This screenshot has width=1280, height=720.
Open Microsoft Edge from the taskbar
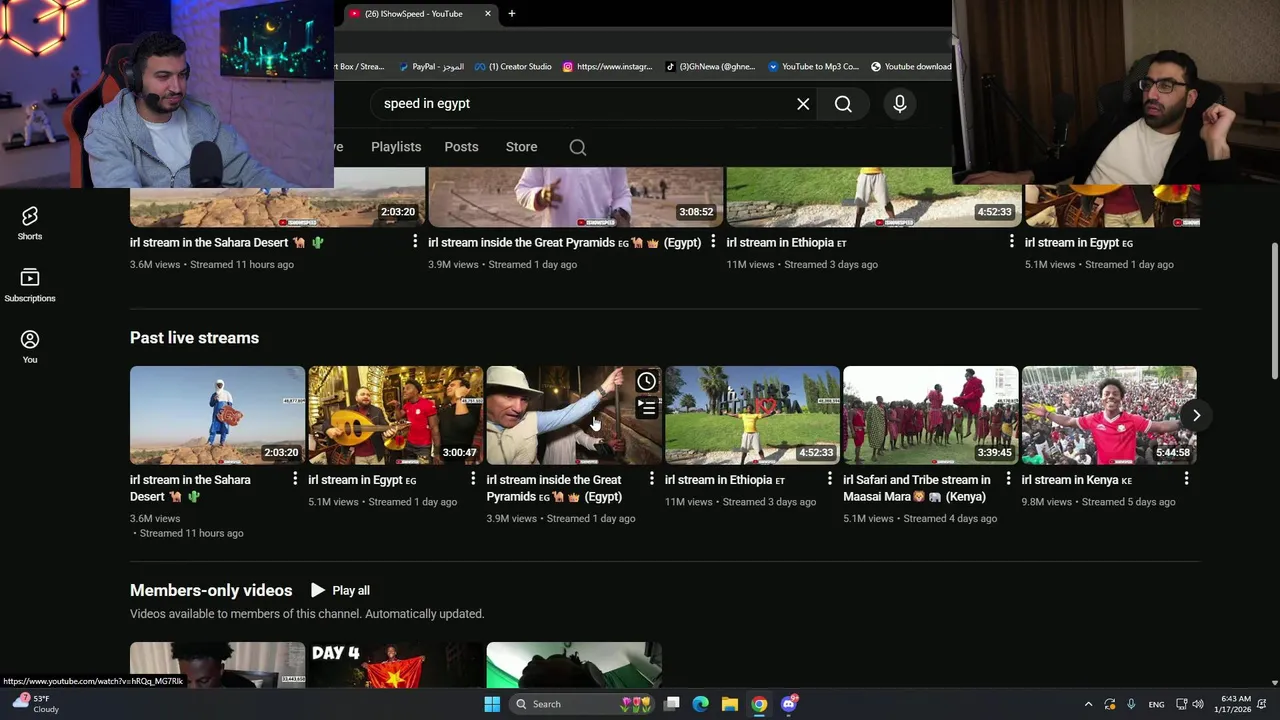click(x=701, y=704)
